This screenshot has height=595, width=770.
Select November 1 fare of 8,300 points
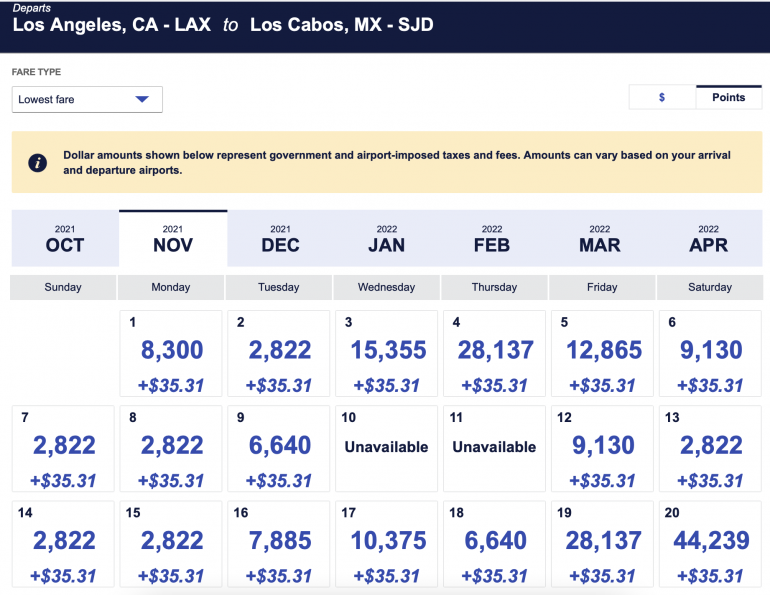171,354
